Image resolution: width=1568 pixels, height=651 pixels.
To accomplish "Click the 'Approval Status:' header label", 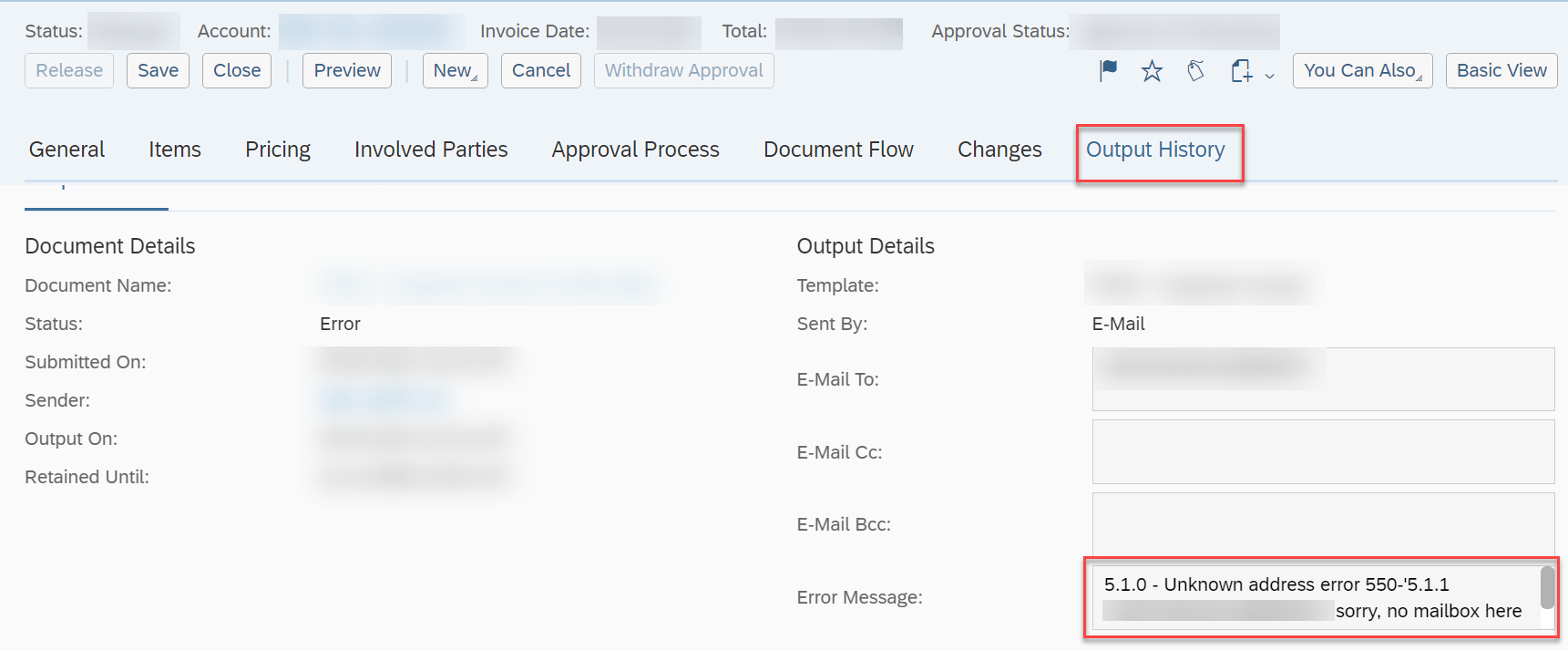I will click(x=1000, y=31).
